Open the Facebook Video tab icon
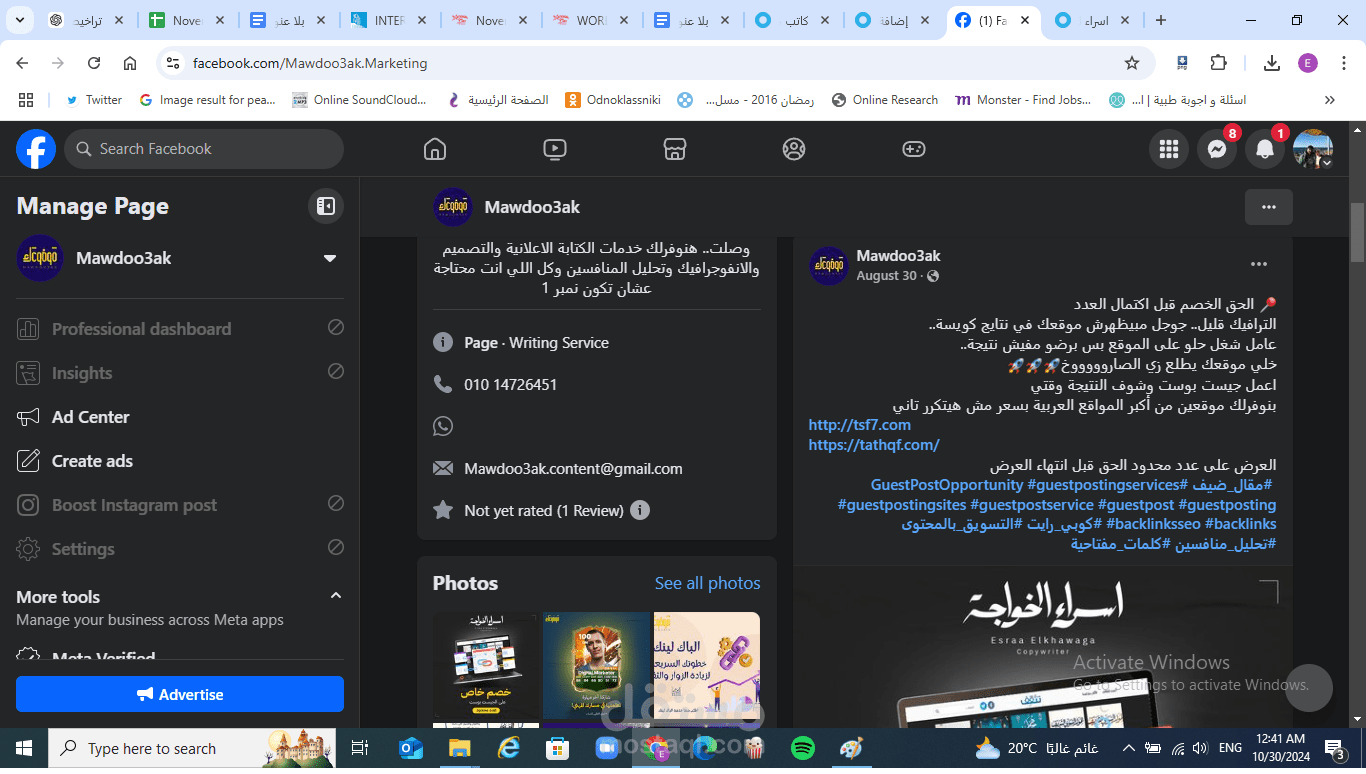Image resolution: width=1366 pixels, height=774 pixels. pyautogui.click(x=555, y=149)
